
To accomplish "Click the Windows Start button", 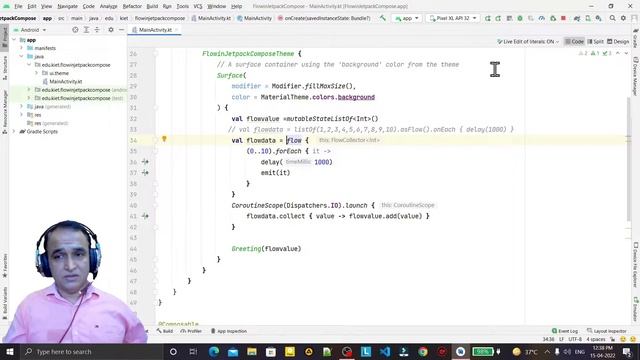I will tap(10, 351).
